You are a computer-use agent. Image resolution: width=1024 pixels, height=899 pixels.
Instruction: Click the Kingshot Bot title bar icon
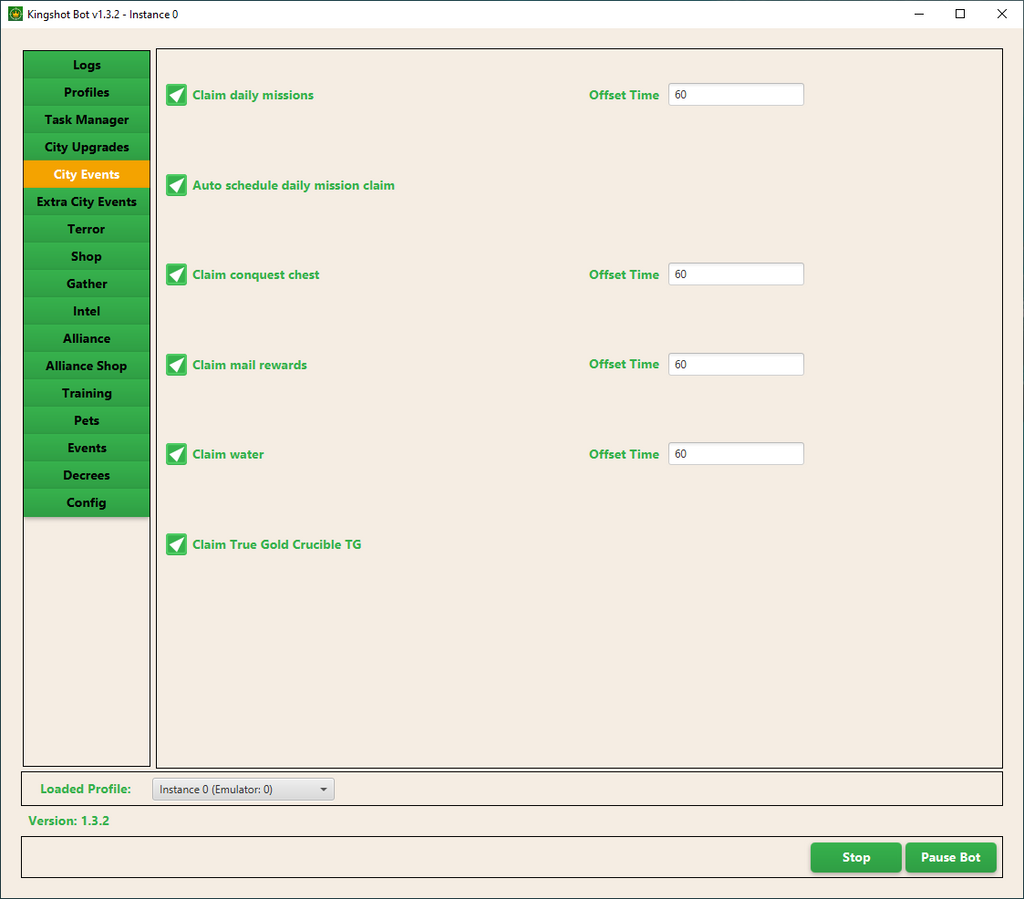click(x=15, y=14)
